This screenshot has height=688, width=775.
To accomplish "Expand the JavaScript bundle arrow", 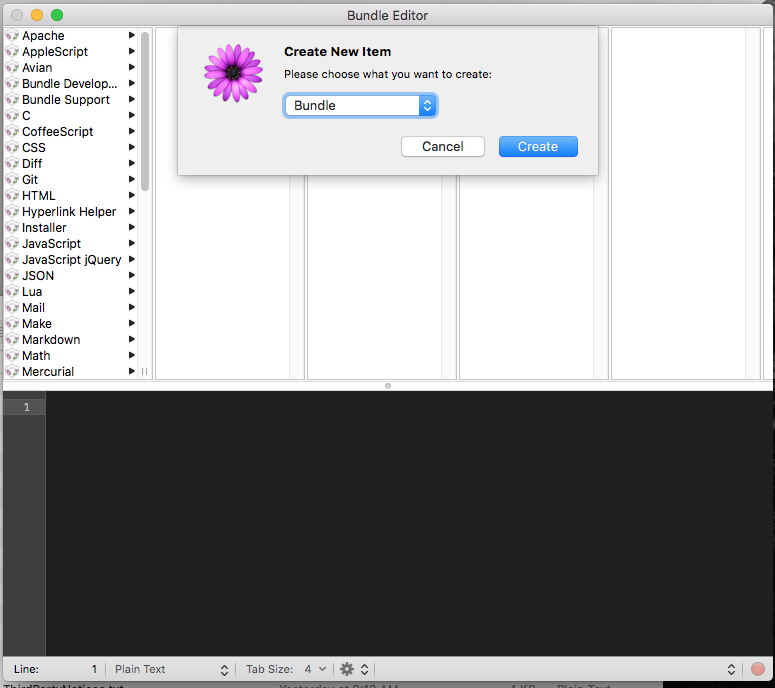I will pos(131,243).
